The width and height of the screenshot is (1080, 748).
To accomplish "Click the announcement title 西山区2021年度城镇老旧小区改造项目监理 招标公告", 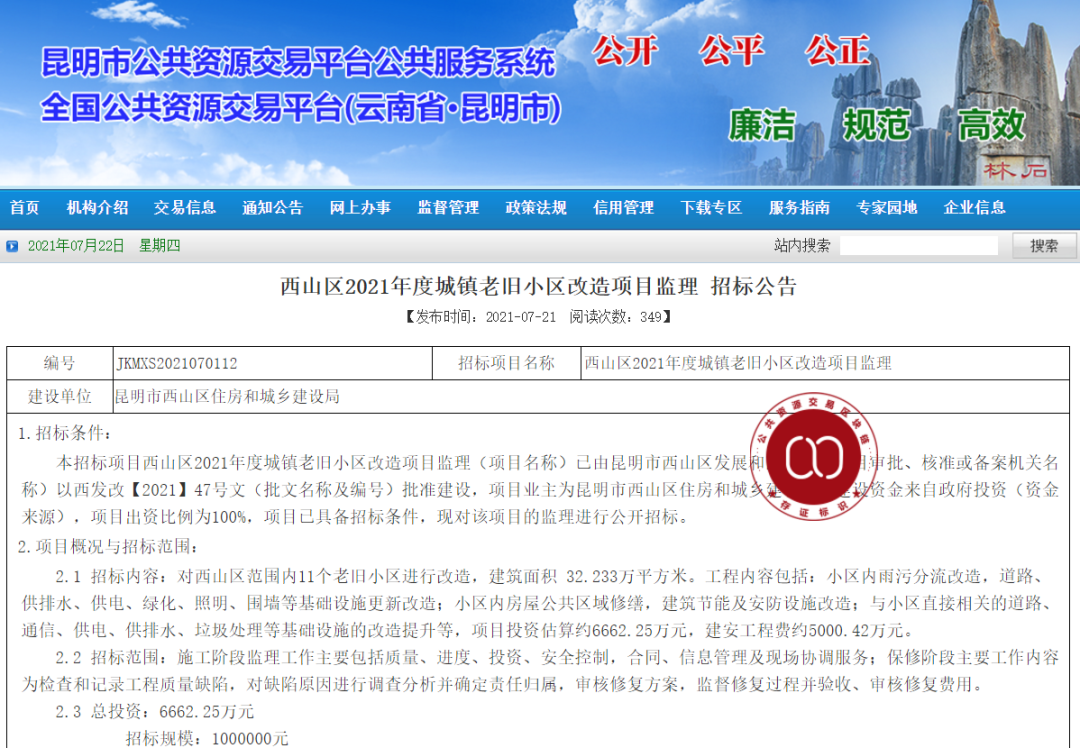I will coord(539,286).
